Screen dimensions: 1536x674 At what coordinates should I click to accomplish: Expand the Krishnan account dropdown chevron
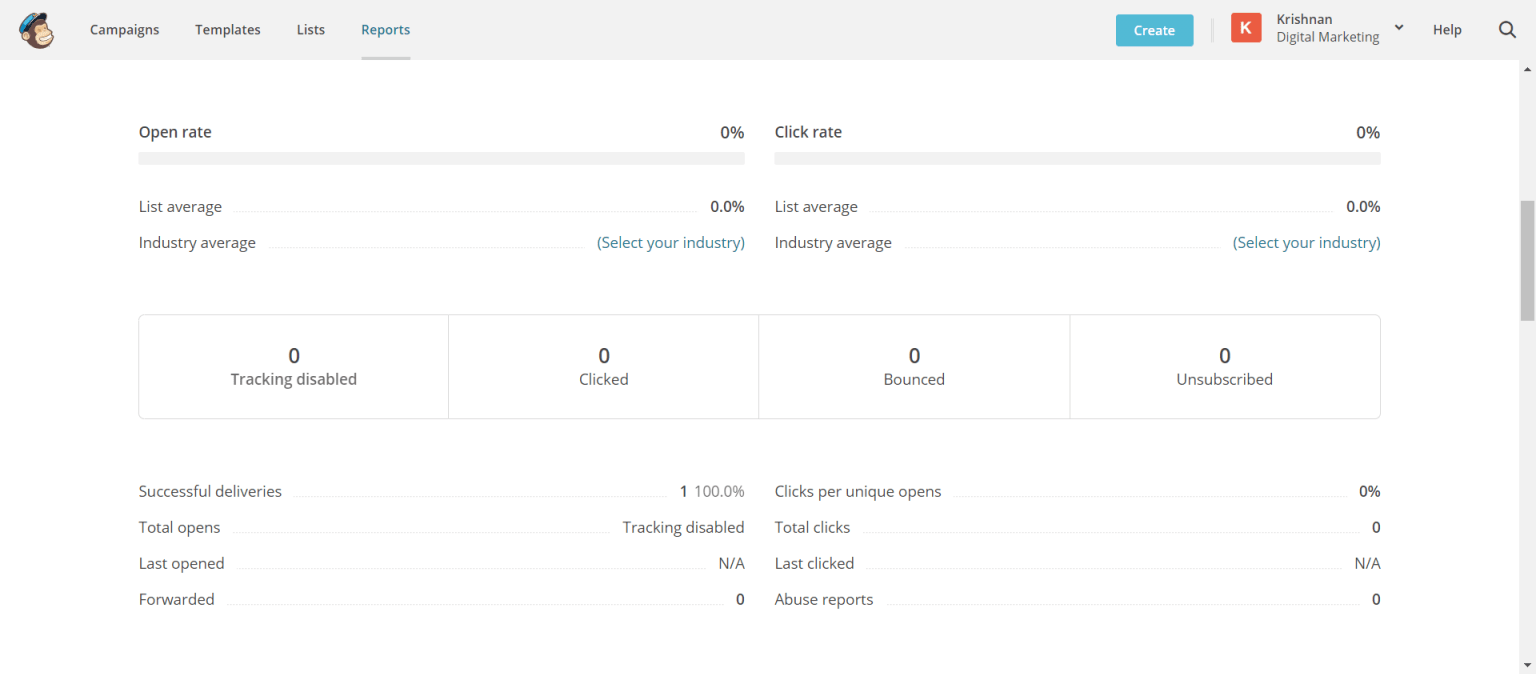pos(1399,28)
